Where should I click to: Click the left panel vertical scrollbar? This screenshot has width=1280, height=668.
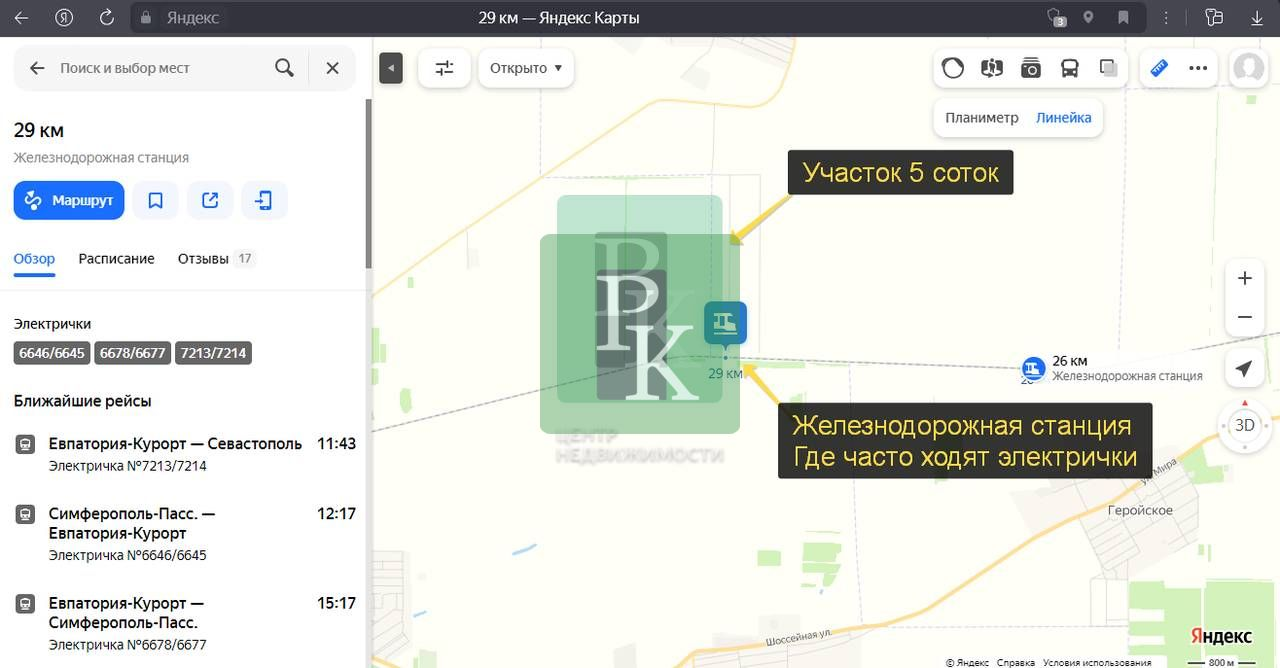369,185
